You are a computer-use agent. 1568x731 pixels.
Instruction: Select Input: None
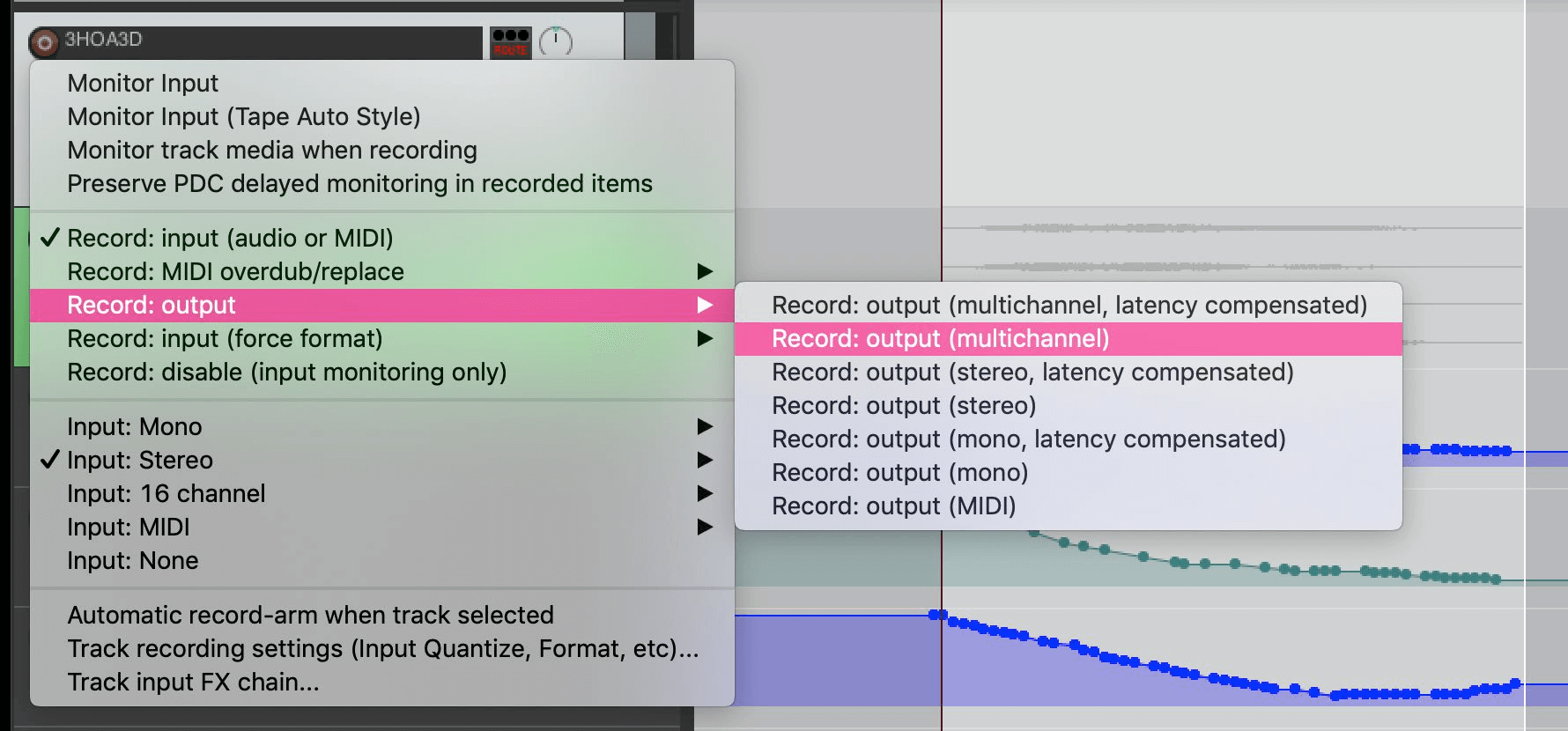tap(133, 560)
